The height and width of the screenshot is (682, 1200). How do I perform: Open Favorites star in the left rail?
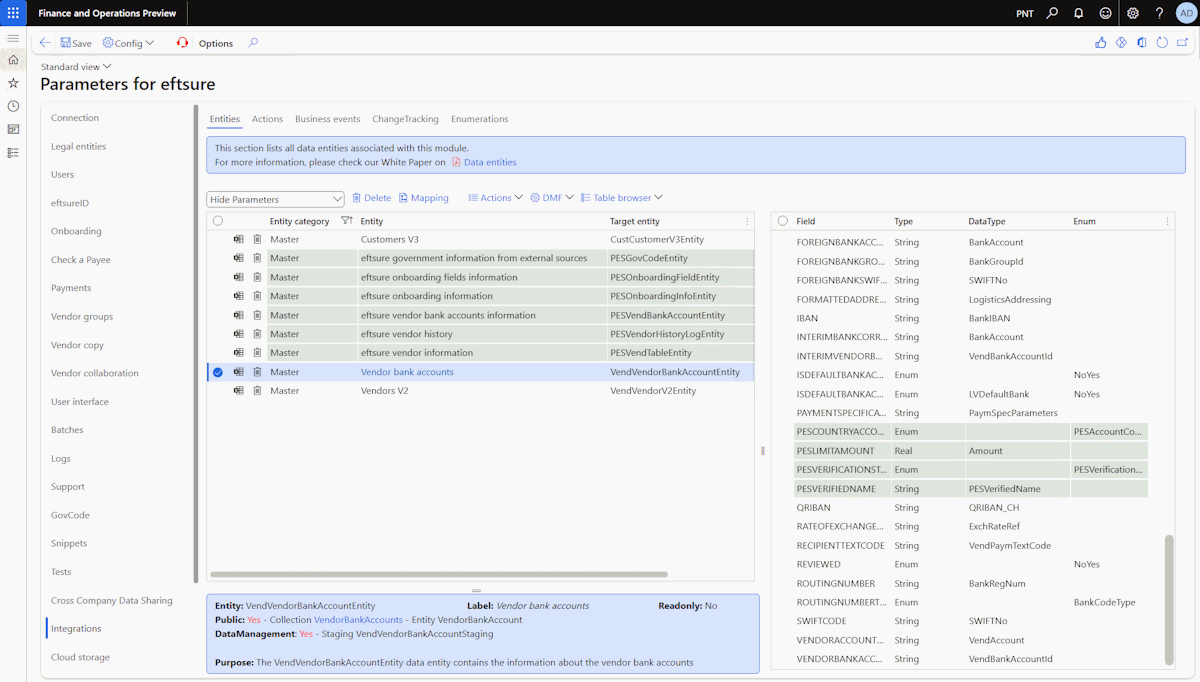(x=13, y=83)
